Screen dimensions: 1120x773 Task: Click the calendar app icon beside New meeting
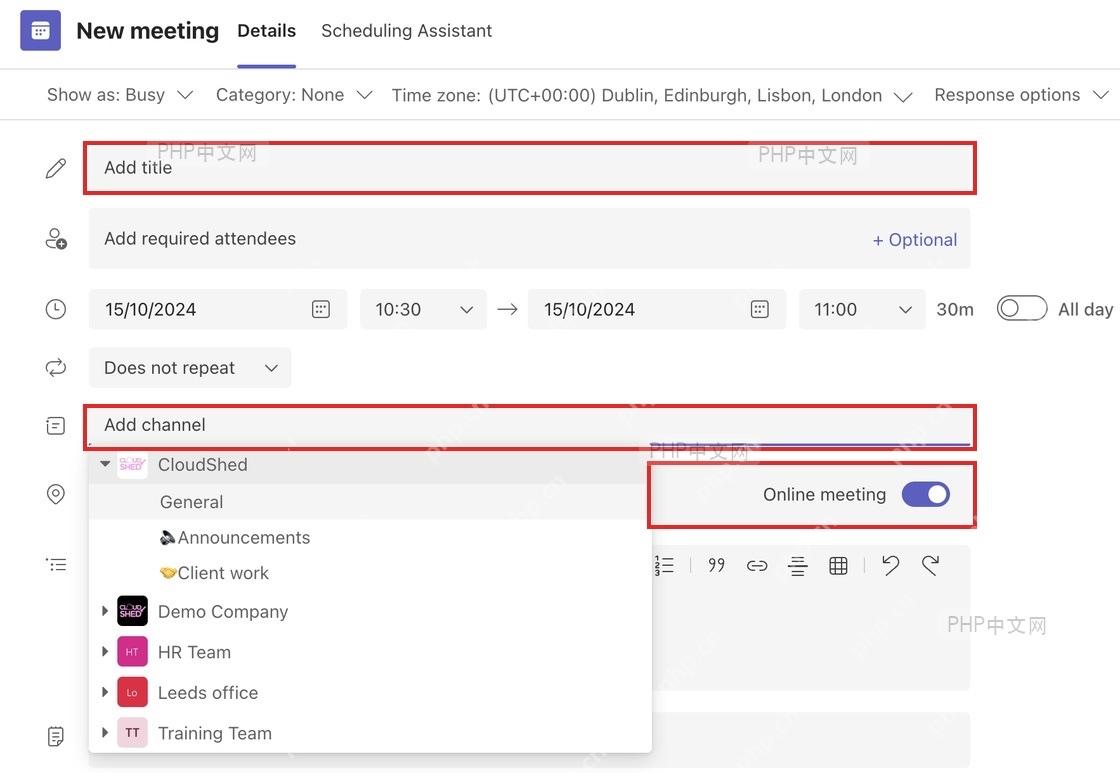click(x=40, y=31)
